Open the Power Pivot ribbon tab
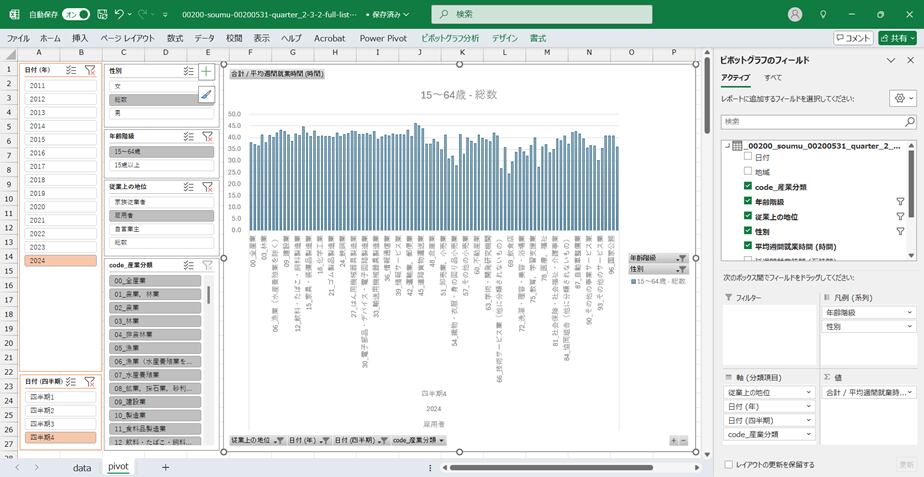Screen dimensions: 924x477 coord(383,38)
